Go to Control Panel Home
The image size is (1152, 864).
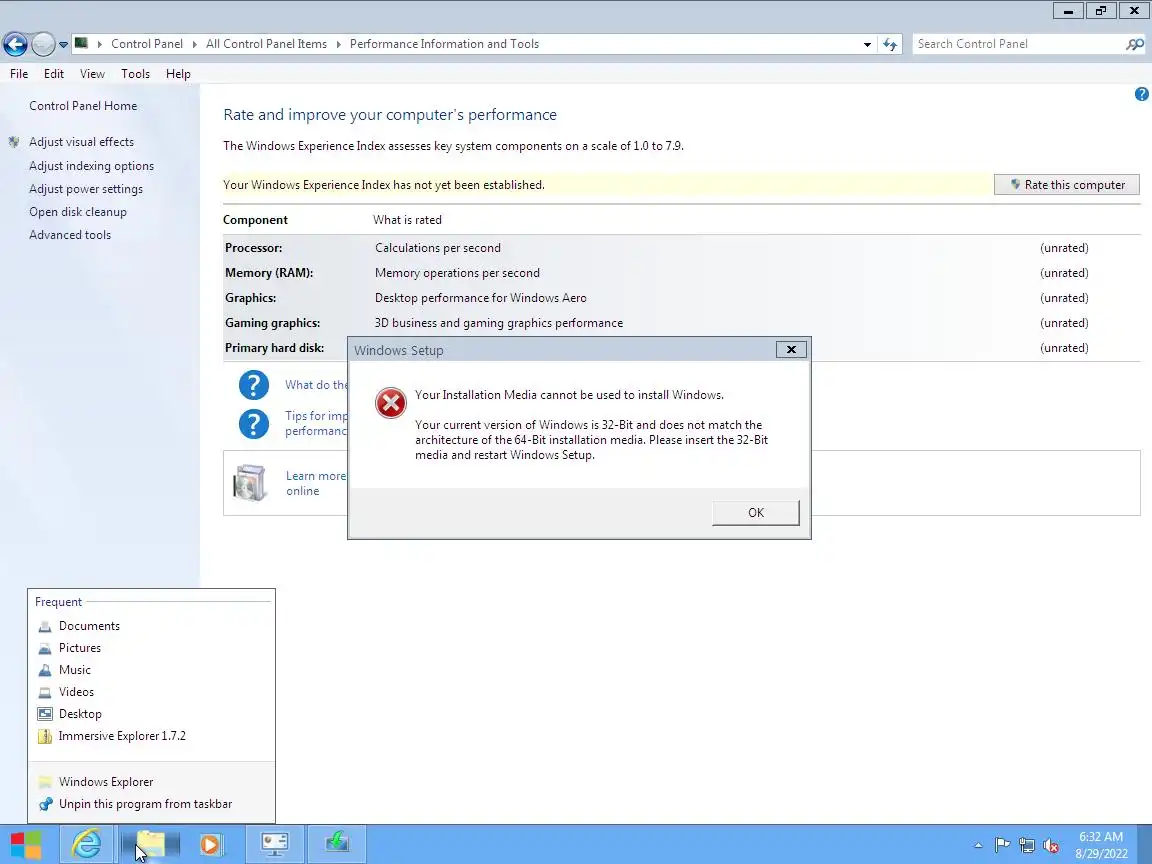click(x=83, y=106)
